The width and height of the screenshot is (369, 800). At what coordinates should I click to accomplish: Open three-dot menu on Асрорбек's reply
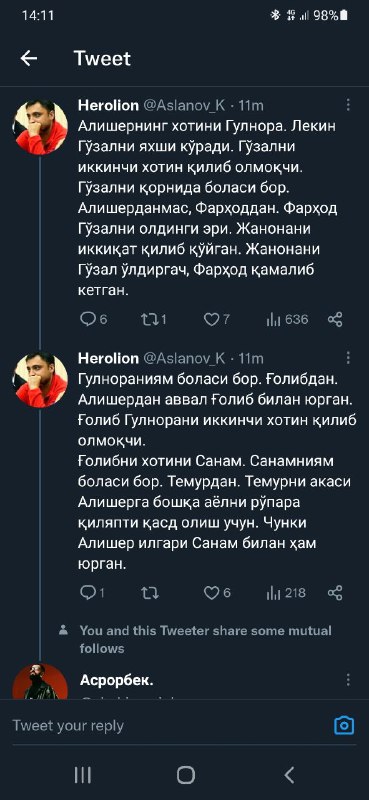[348, 680]
